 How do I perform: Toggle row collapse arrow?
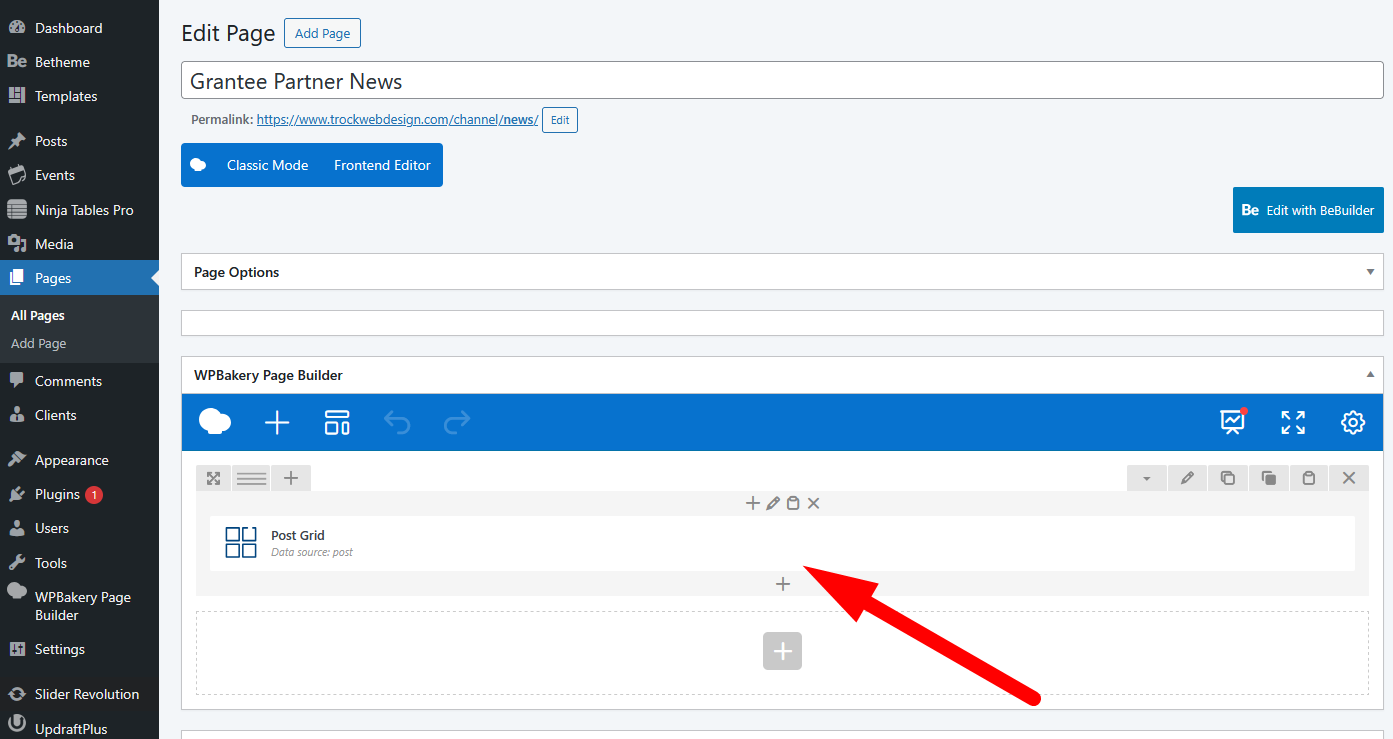pos(1146,478)
